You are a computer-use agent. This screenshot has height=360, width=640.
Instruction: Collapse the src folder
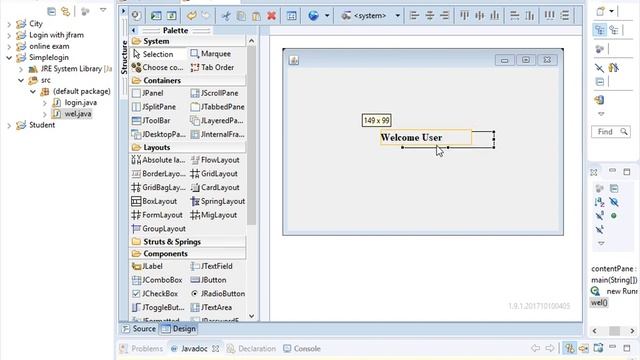tap(21, 80)
